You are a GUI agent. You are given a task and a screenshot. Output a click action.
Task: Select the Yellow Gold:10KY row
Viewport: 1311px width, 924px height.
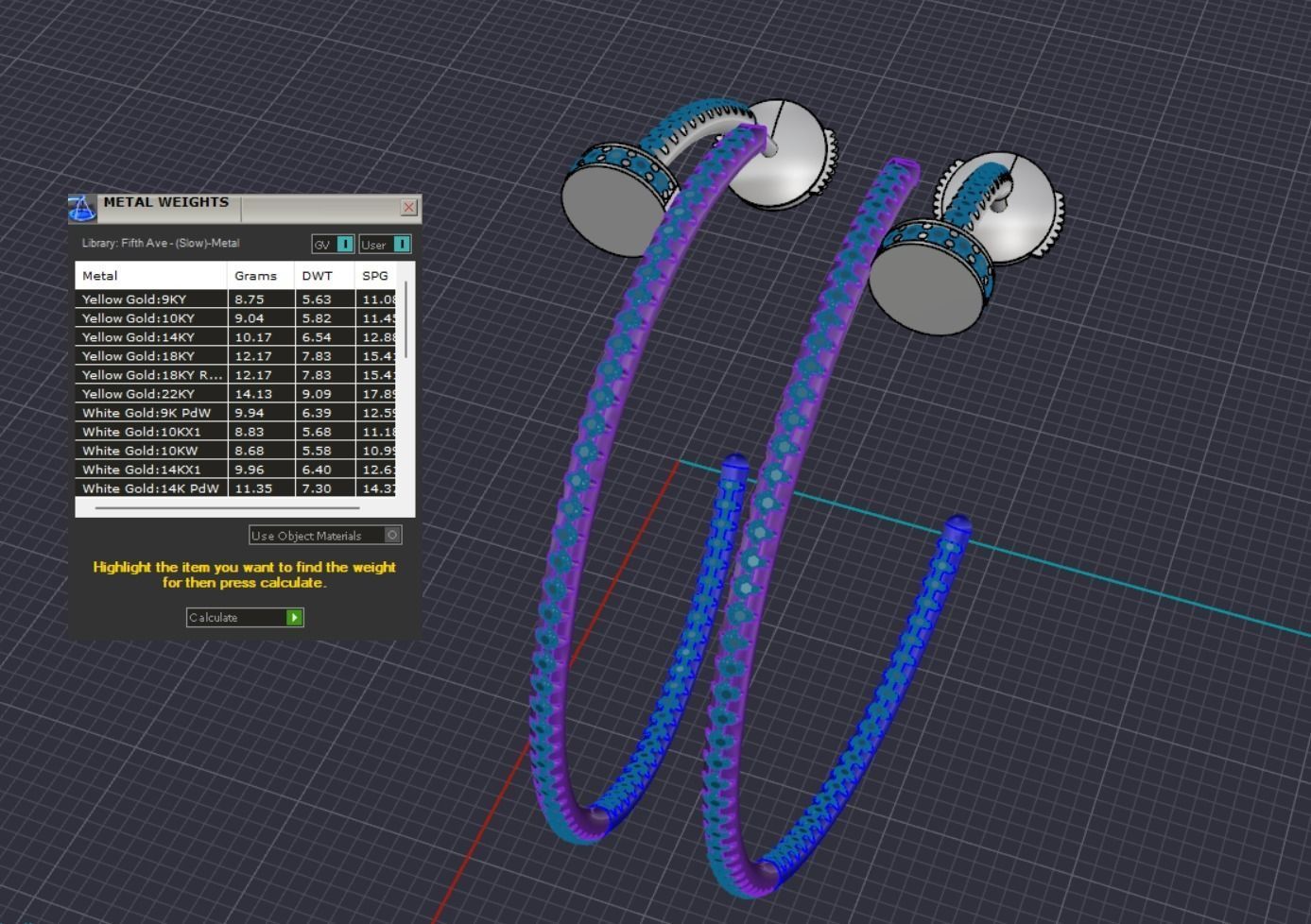(x=236, y=317)
